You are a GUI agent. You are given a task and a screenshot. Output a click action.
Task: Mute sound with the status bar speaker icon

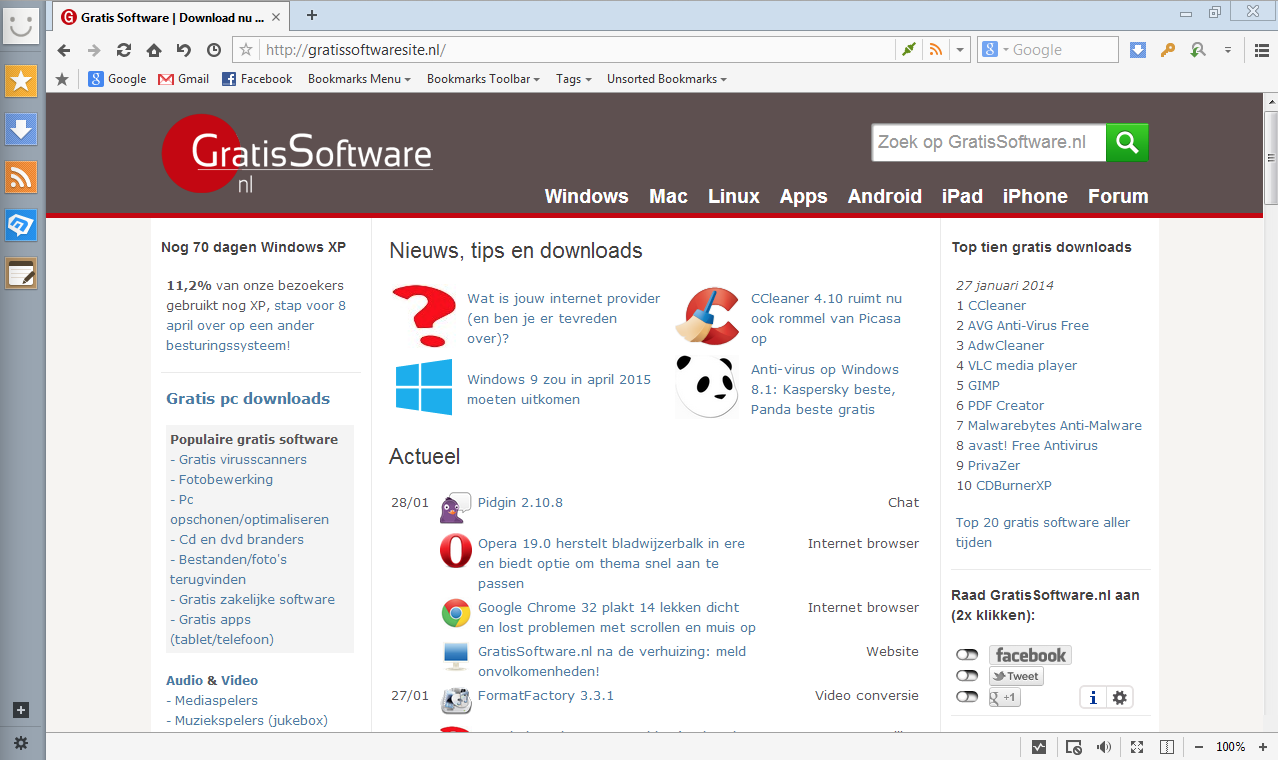(x=1104, y=747)
